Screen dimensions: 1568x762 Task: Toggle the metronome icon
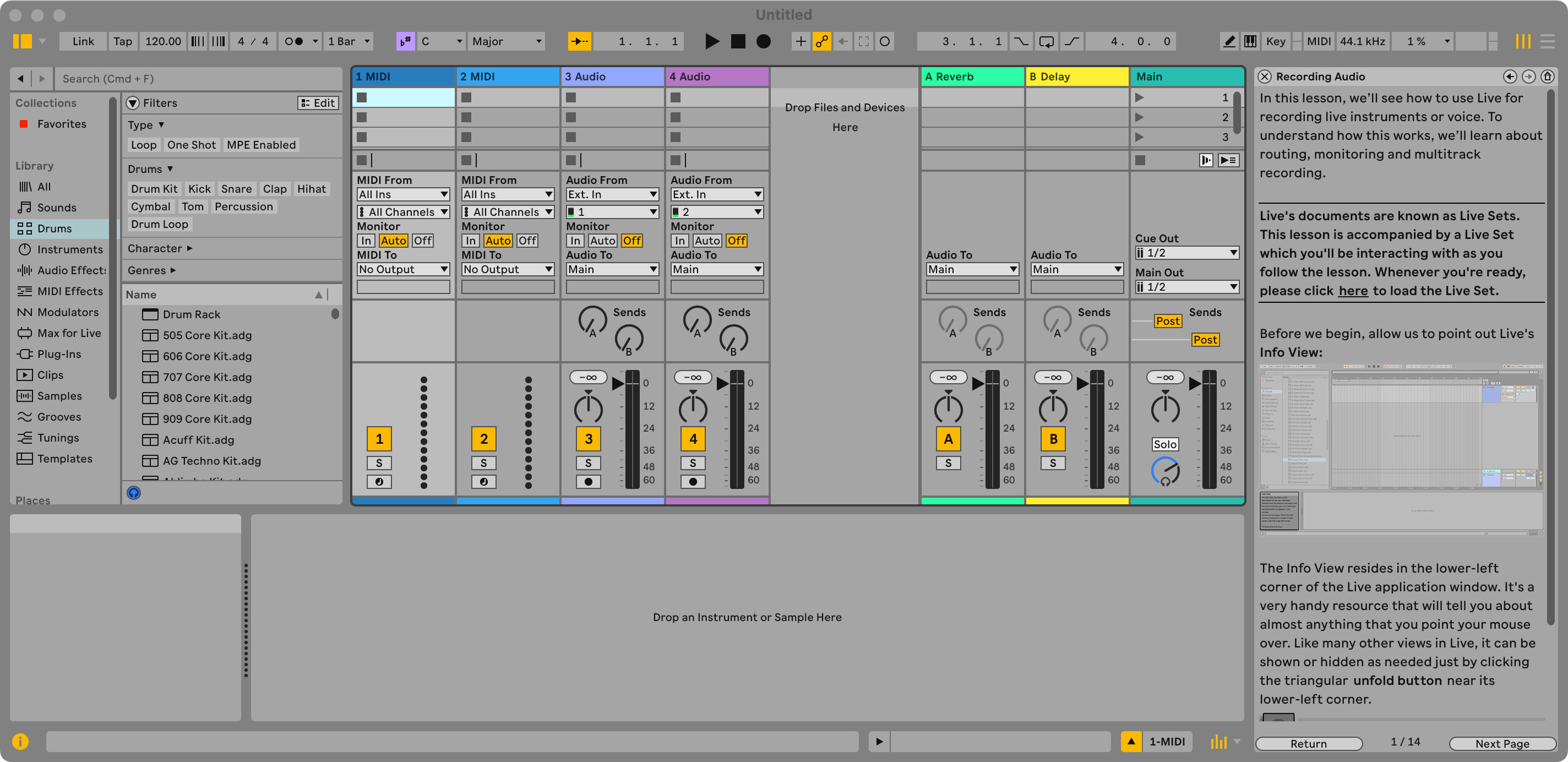pos(294,41)
